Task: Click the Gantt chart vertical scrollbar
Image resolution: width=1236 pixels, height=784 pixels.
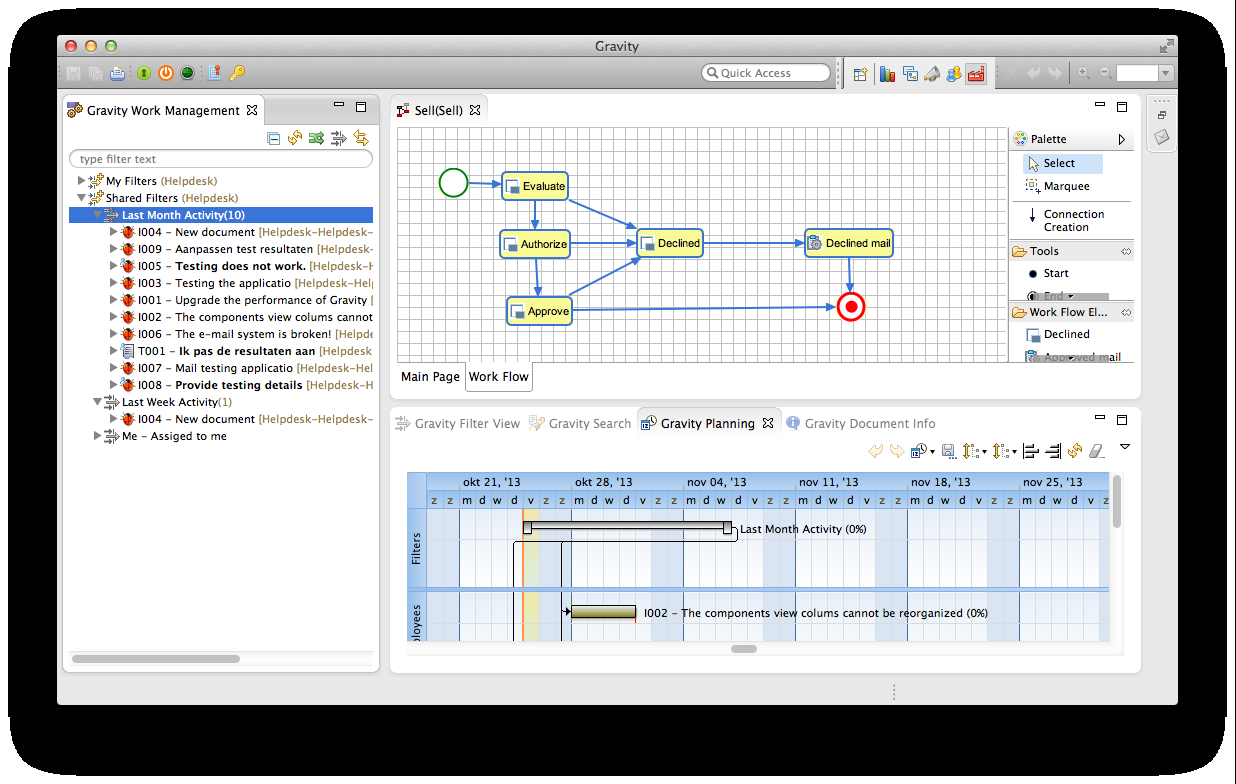Action: click(1117, 500)
